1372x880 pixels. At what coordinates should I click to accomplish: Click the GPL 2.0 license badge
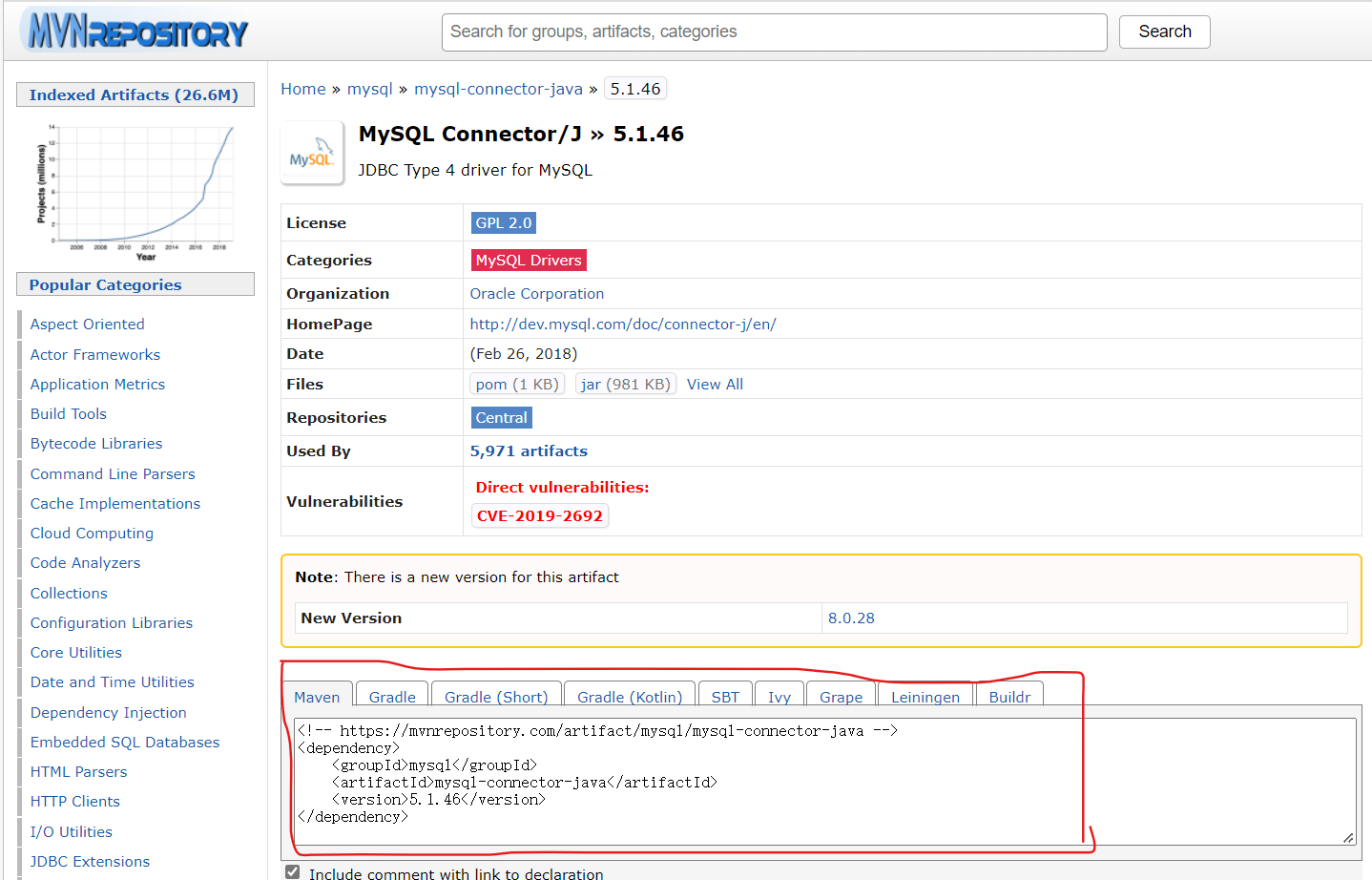(x=503, y=221)
